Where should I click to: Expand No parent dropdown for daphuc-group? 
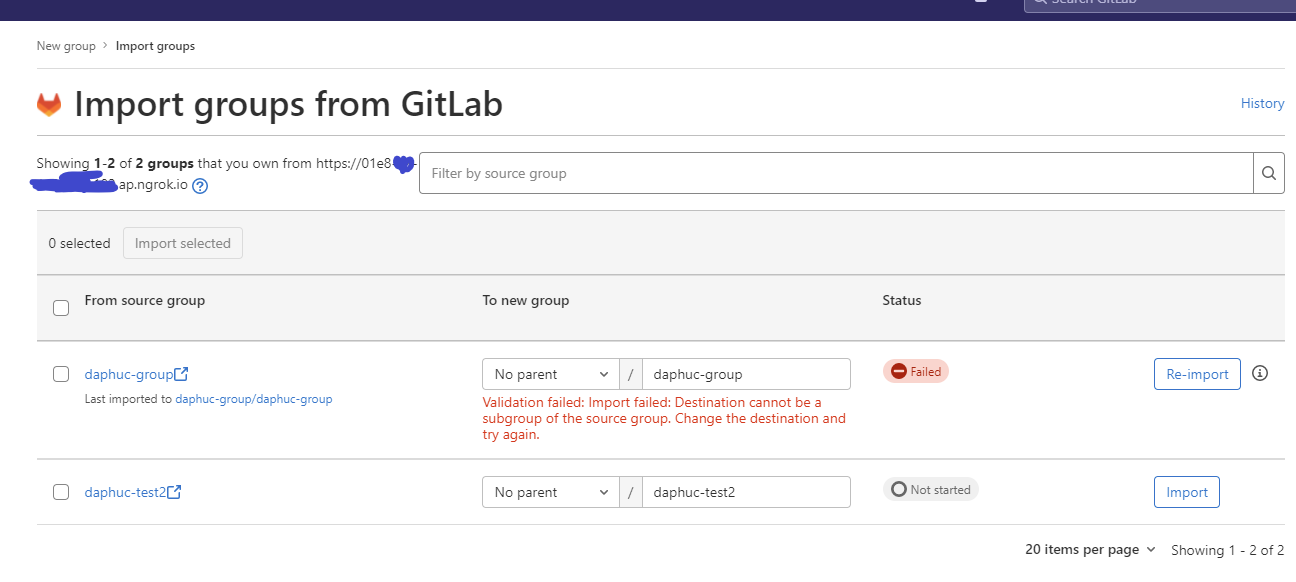(551, 374)
